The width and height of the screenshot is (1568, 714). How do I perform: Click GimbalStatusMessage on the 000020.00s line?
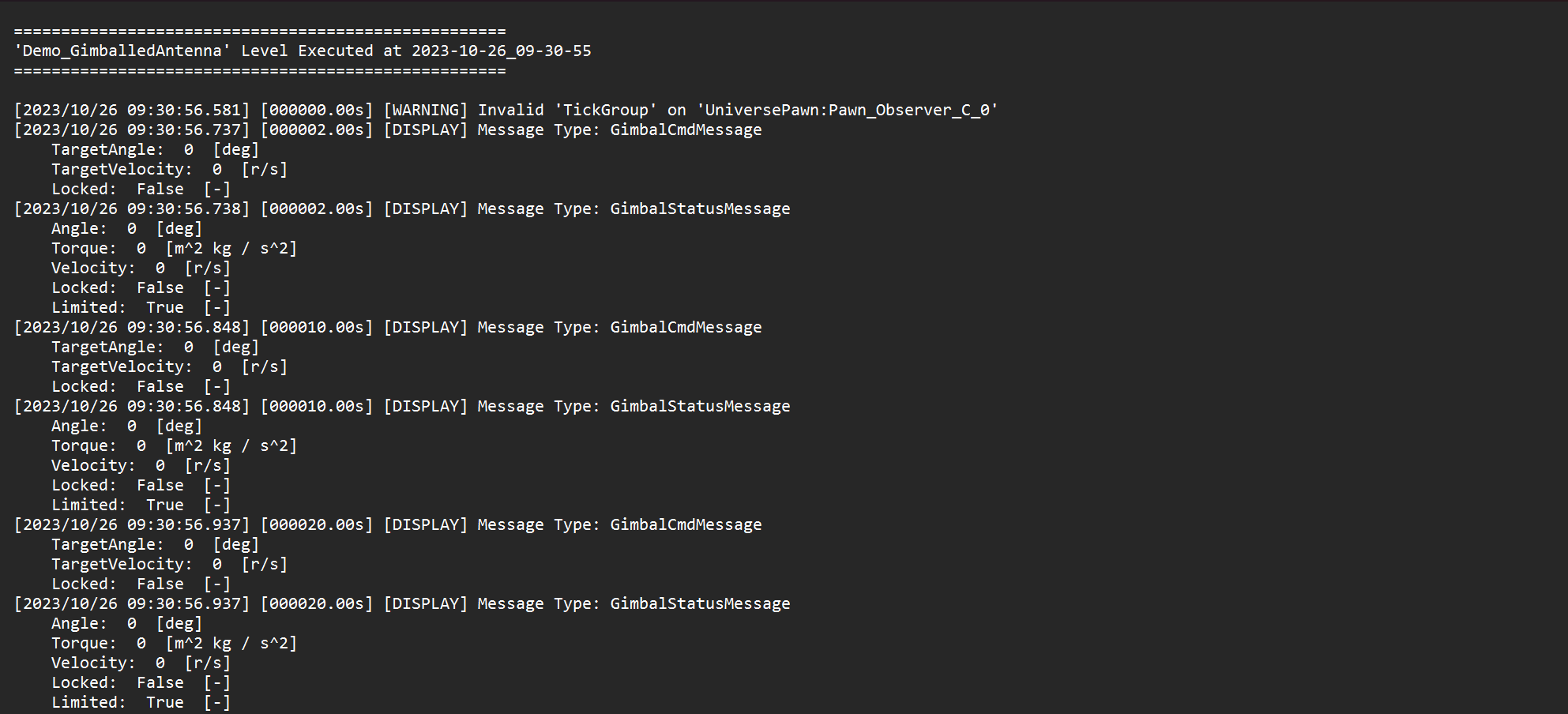coord(700,604)
